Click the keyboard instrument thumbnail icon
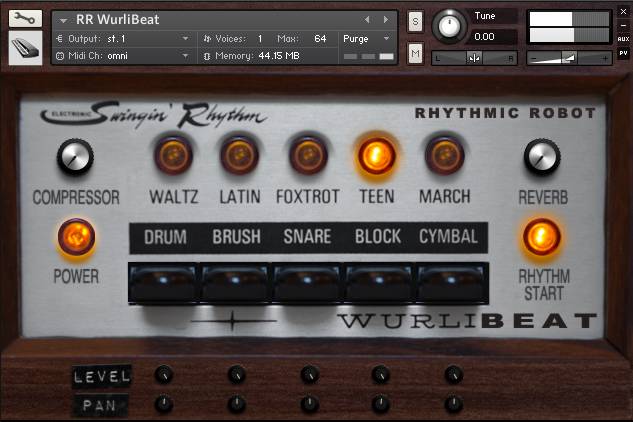633x422 pixels. (x=25, y=48)
